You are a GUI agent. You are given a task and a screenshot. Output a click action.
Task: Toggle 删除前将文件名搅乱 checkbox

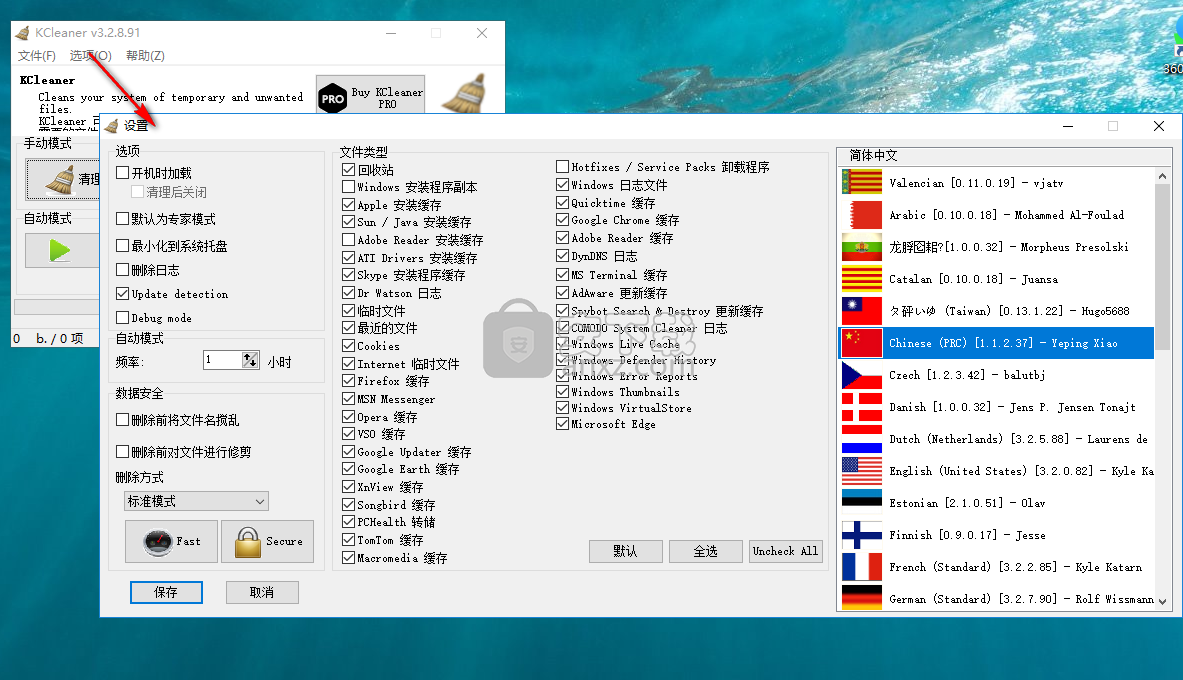[x=123, y=420]
